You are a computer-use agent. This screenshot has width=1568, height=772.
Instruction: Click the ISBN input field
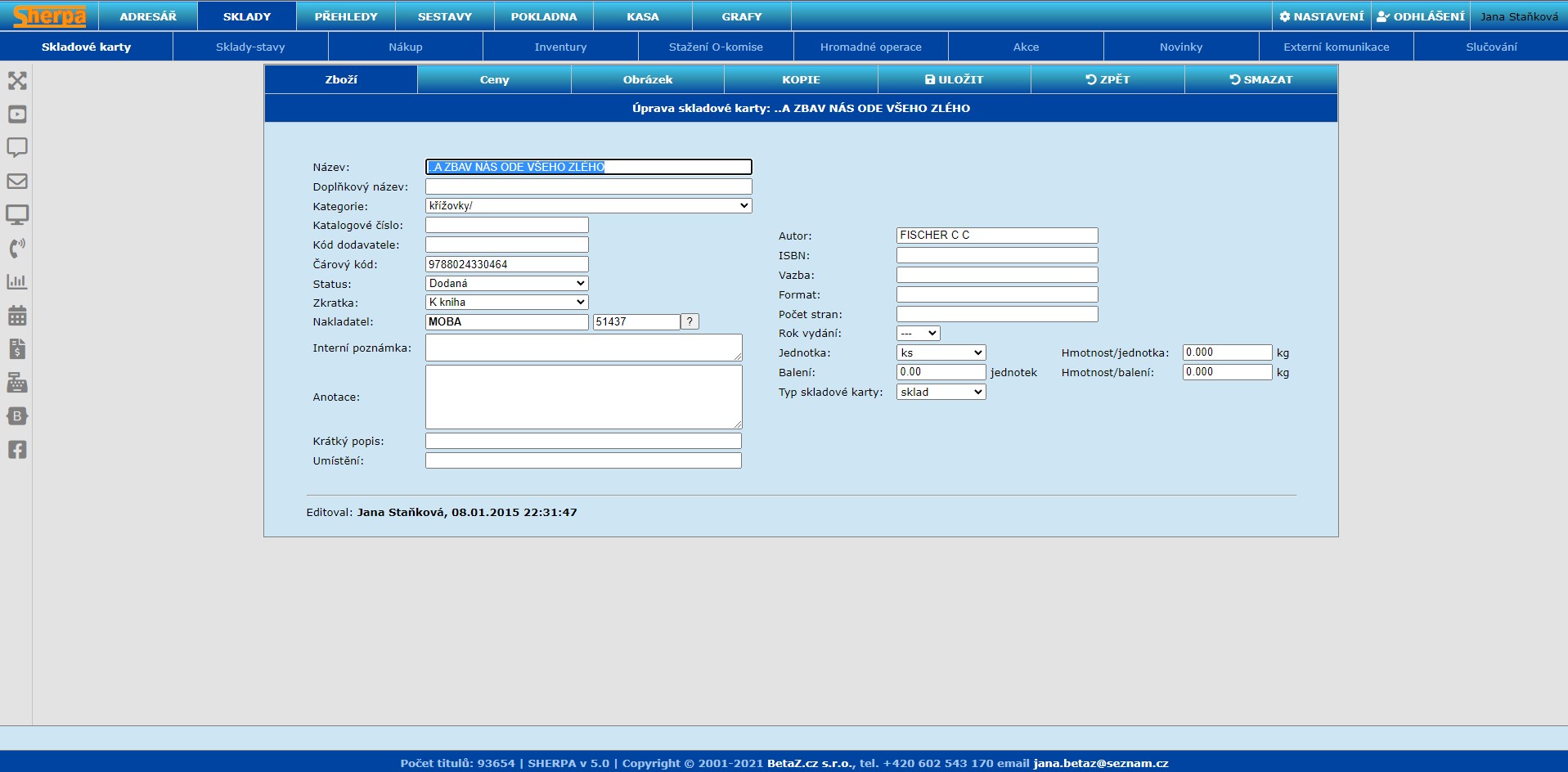point(997,255)
